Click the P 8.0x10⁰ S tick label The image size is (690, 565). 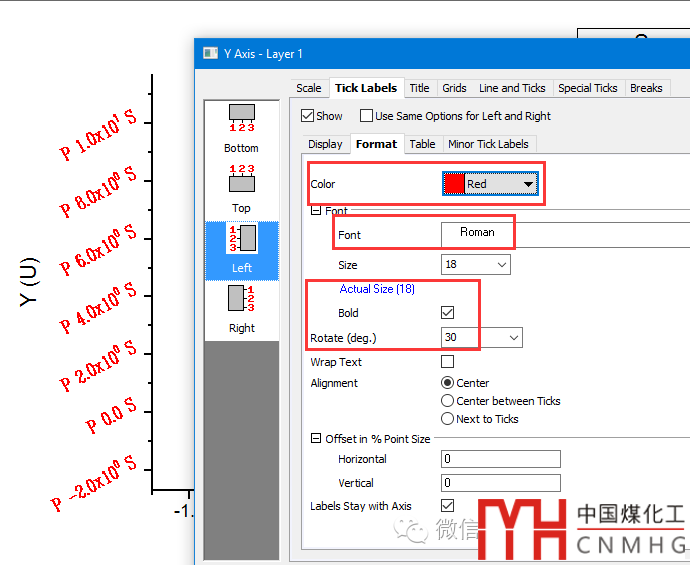[x=98, y=192]
